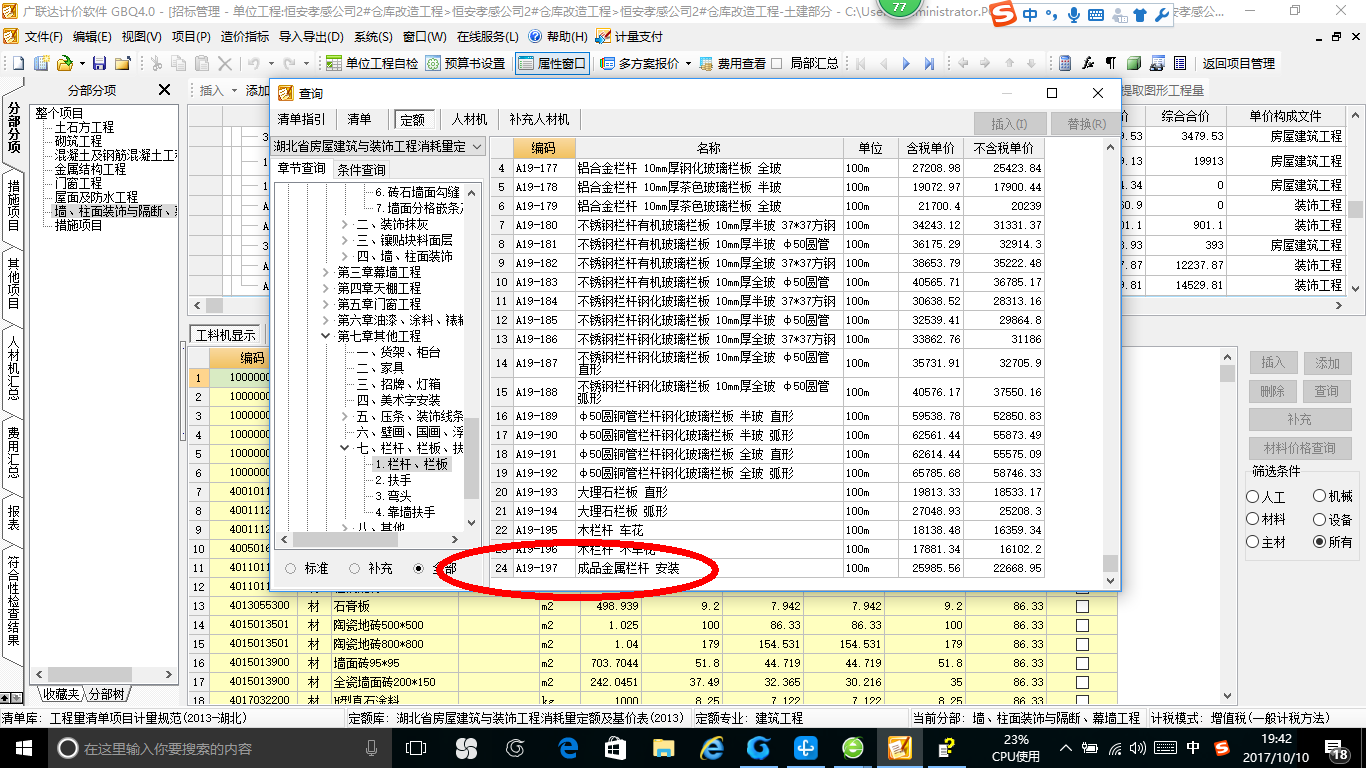Open Microsoft Edge from the taskbar
Viewport: 1366px width, 768px height.
tap(569, 748)
